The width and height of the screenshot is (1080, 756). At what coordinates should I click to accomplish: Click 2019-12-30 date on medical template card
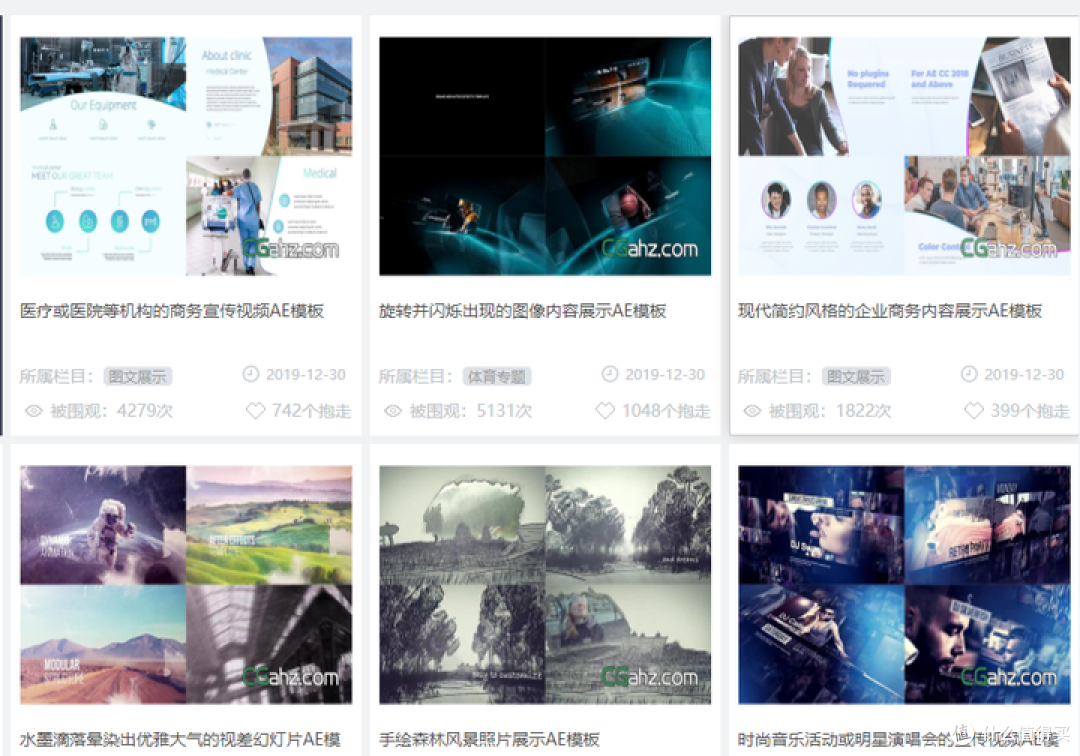(306, 375)
